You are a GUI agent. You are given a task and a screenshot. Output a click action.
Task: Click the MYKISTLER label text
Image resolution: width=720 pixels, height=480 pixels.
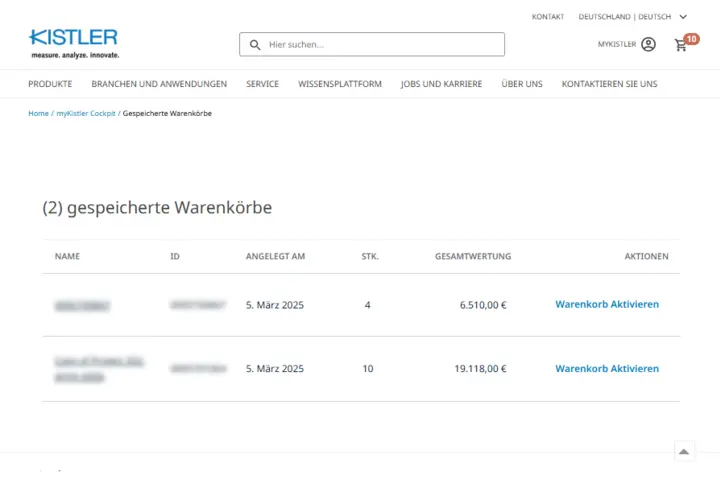[x=617, y=44]
